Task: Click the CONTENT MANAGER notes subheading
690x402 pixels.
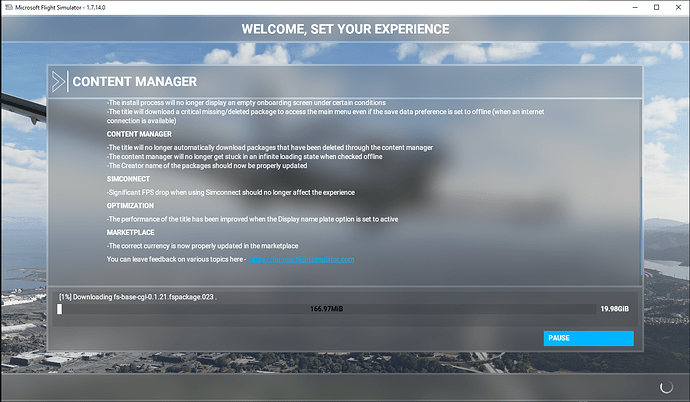Action: click(139, 134)
